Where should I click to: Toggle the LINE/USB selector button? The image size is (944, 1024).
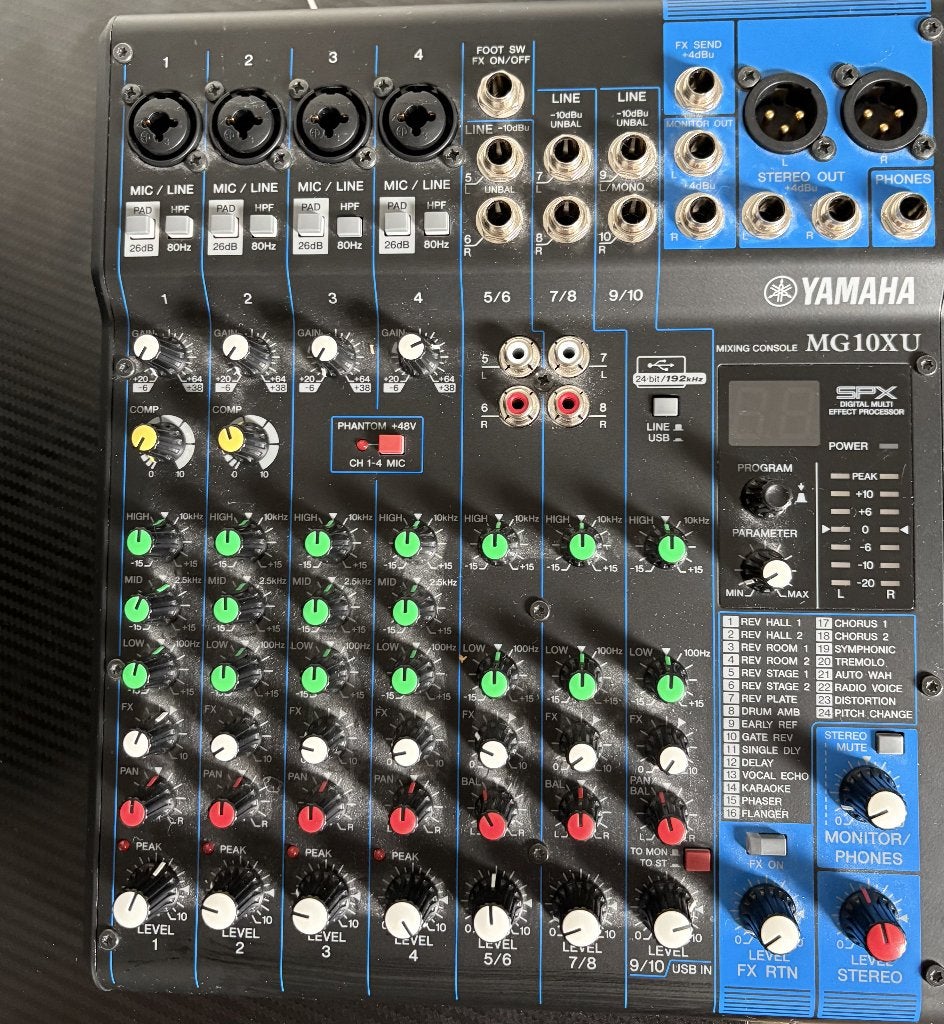[665, 407]
